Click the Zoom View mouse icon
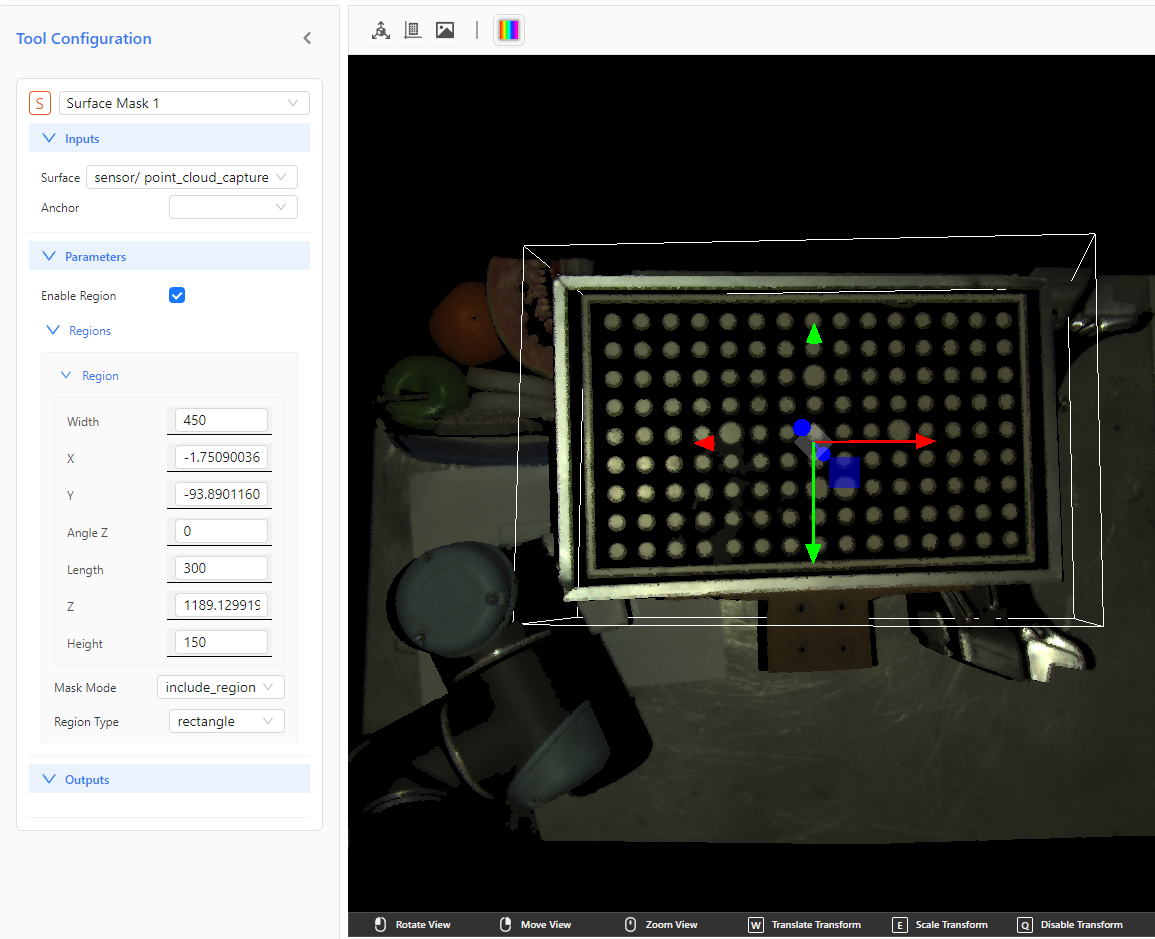This screenshot has width=1155, height=939. tap(631, 924)
